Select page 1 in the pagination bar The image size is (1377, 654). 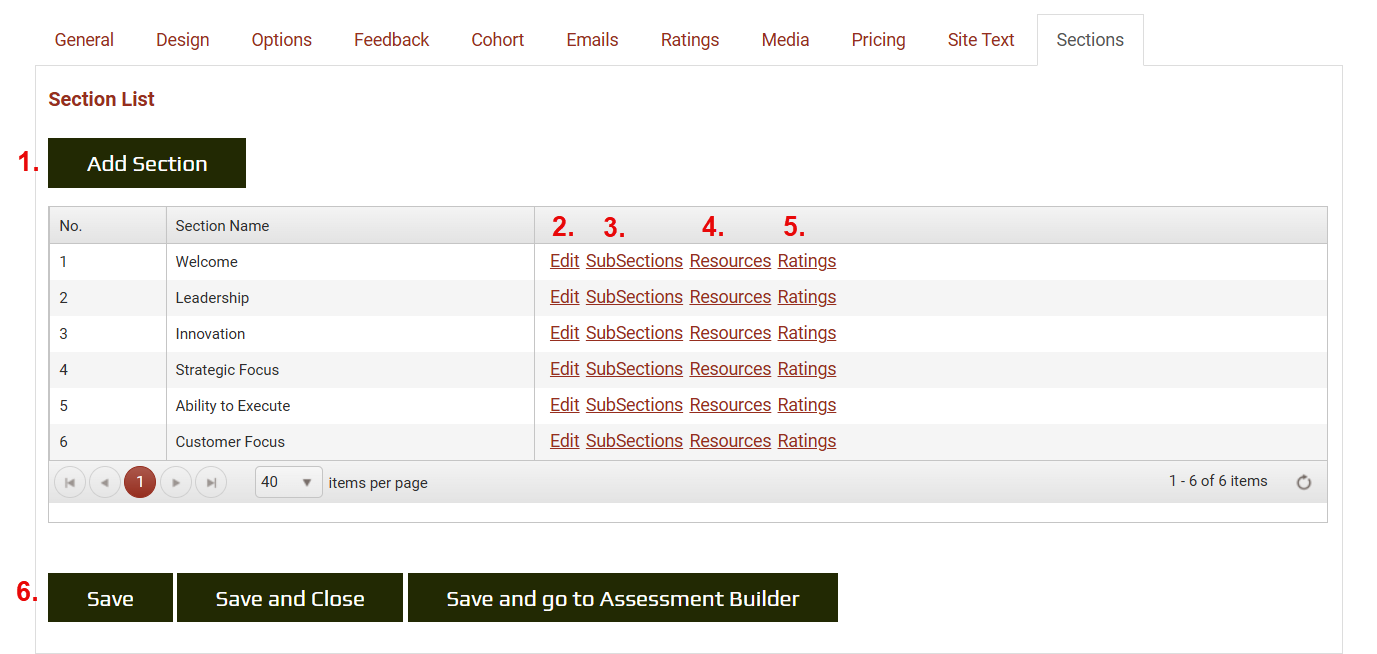[x=139, y=481]
